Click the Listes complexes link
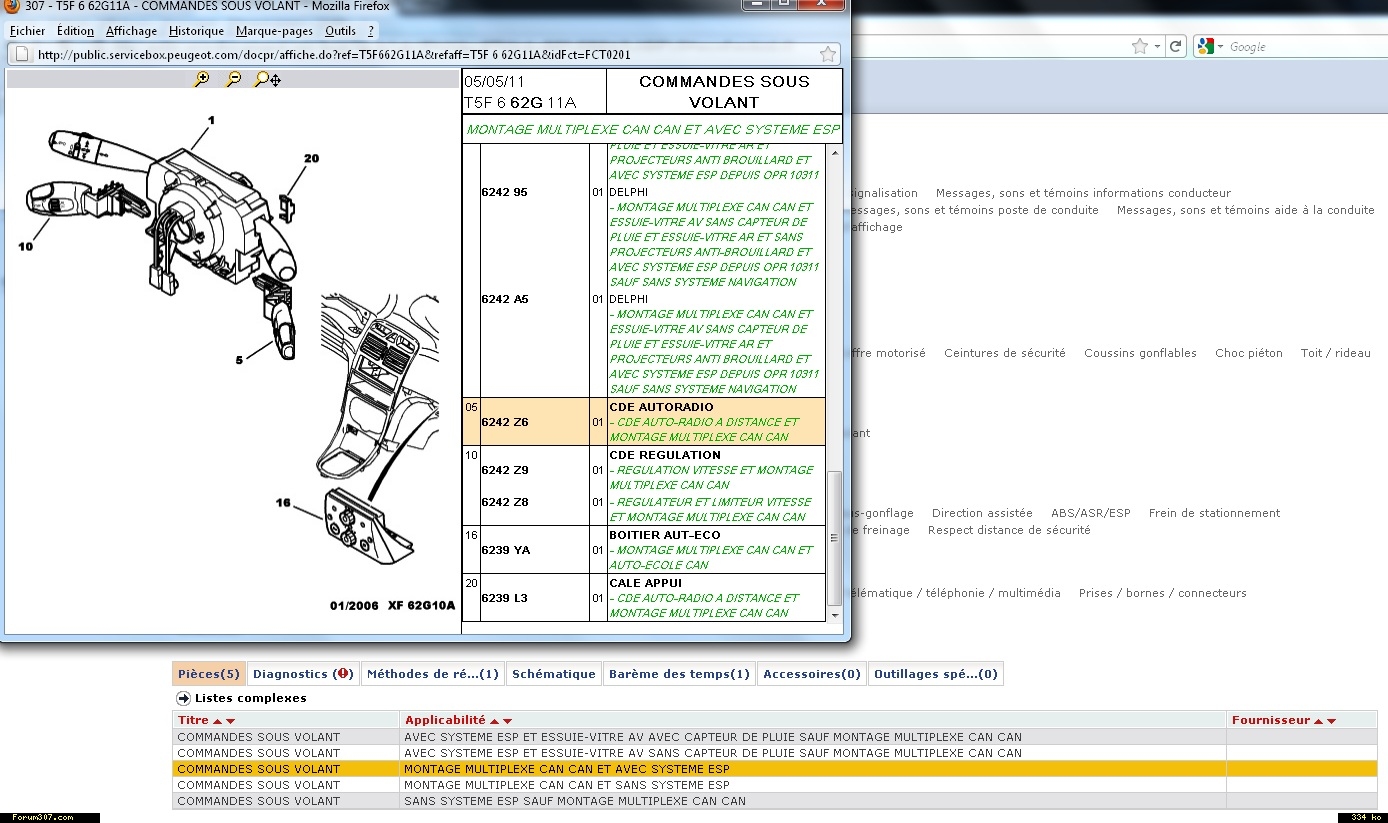 tap(250, 698)
